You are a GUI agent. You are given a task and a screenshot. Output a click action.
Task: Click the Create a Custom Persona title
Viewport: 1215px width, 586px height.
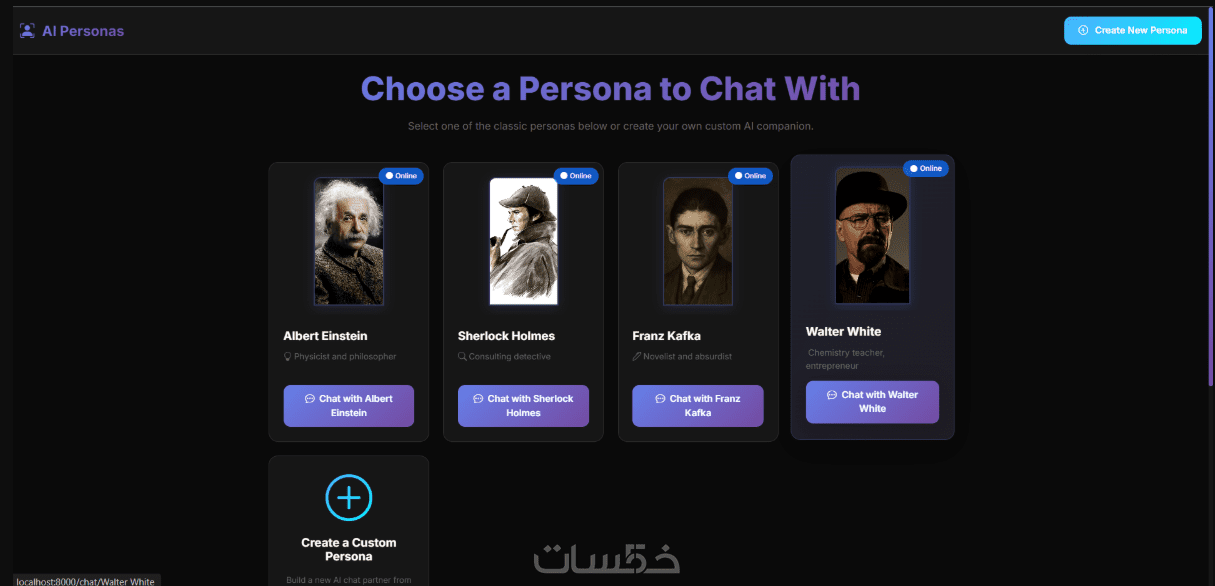tap(349, 549)
